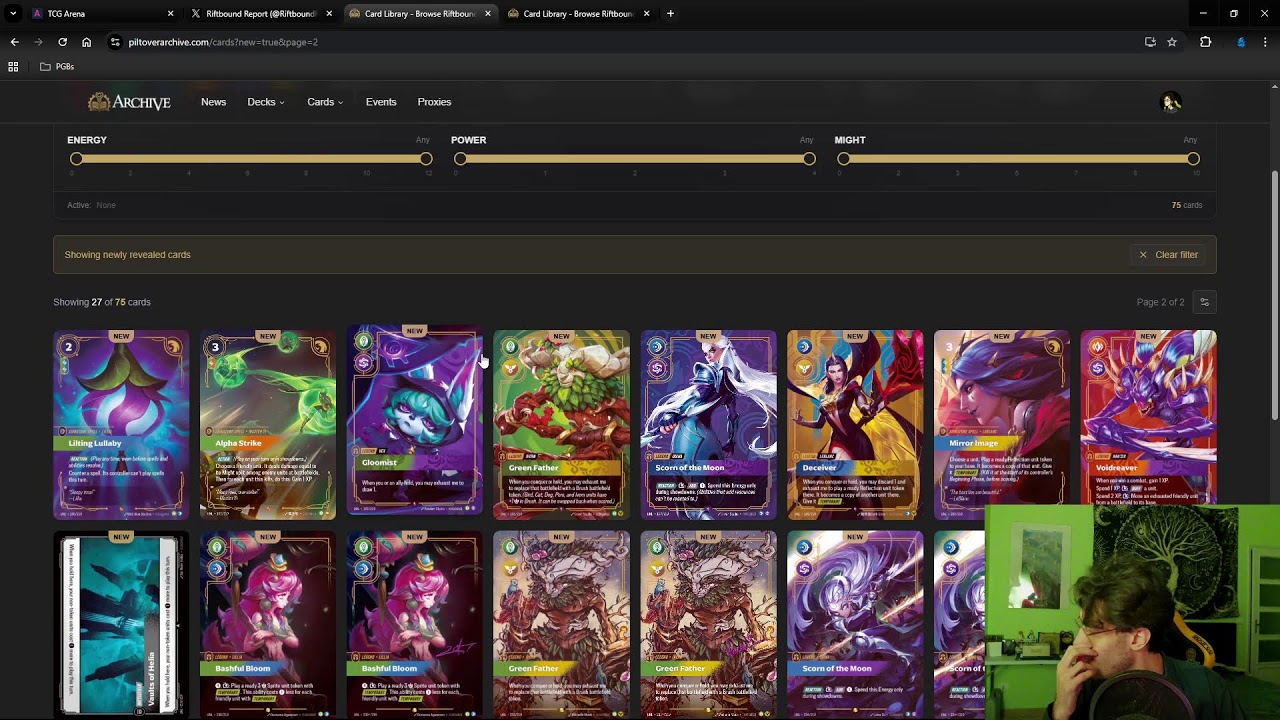Click the '75 cards' count
Screen dimensions: 1280x720
click(1186, 205)
